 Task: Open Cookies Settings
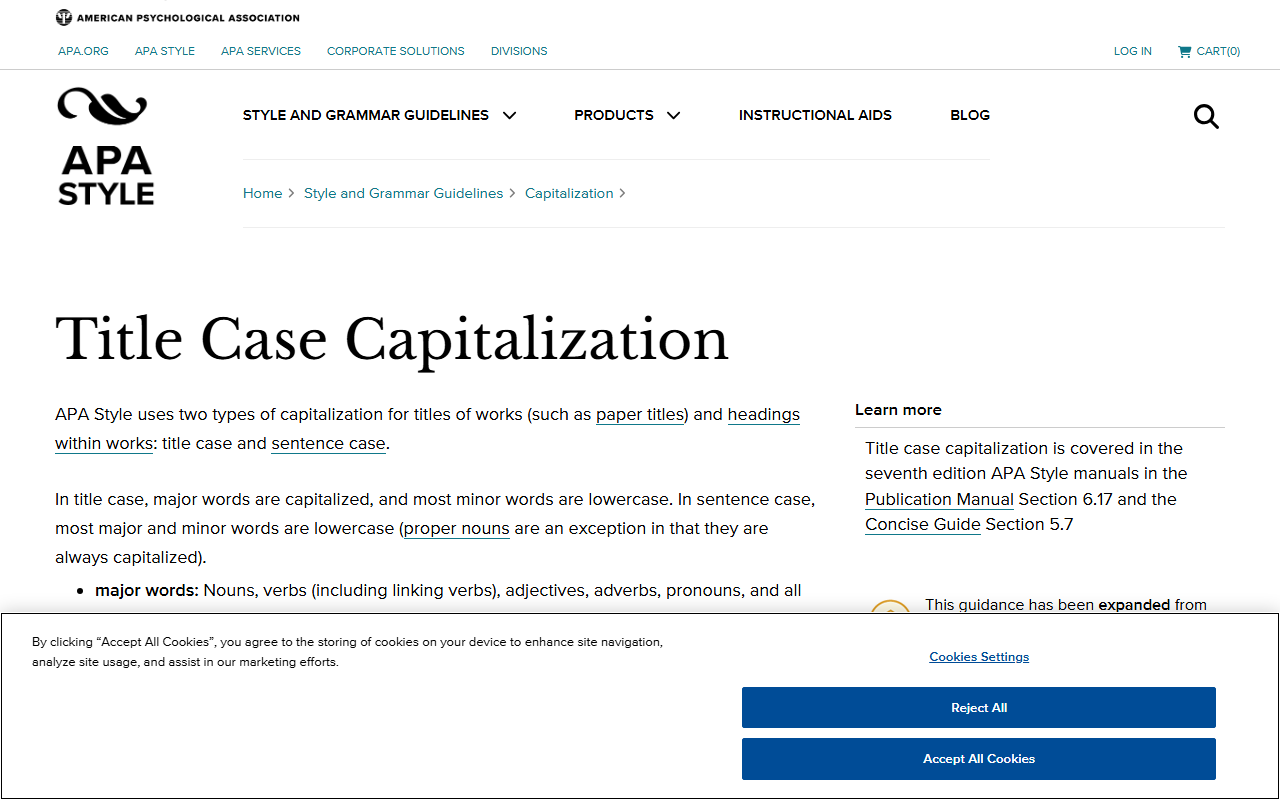tap(979, 657)
